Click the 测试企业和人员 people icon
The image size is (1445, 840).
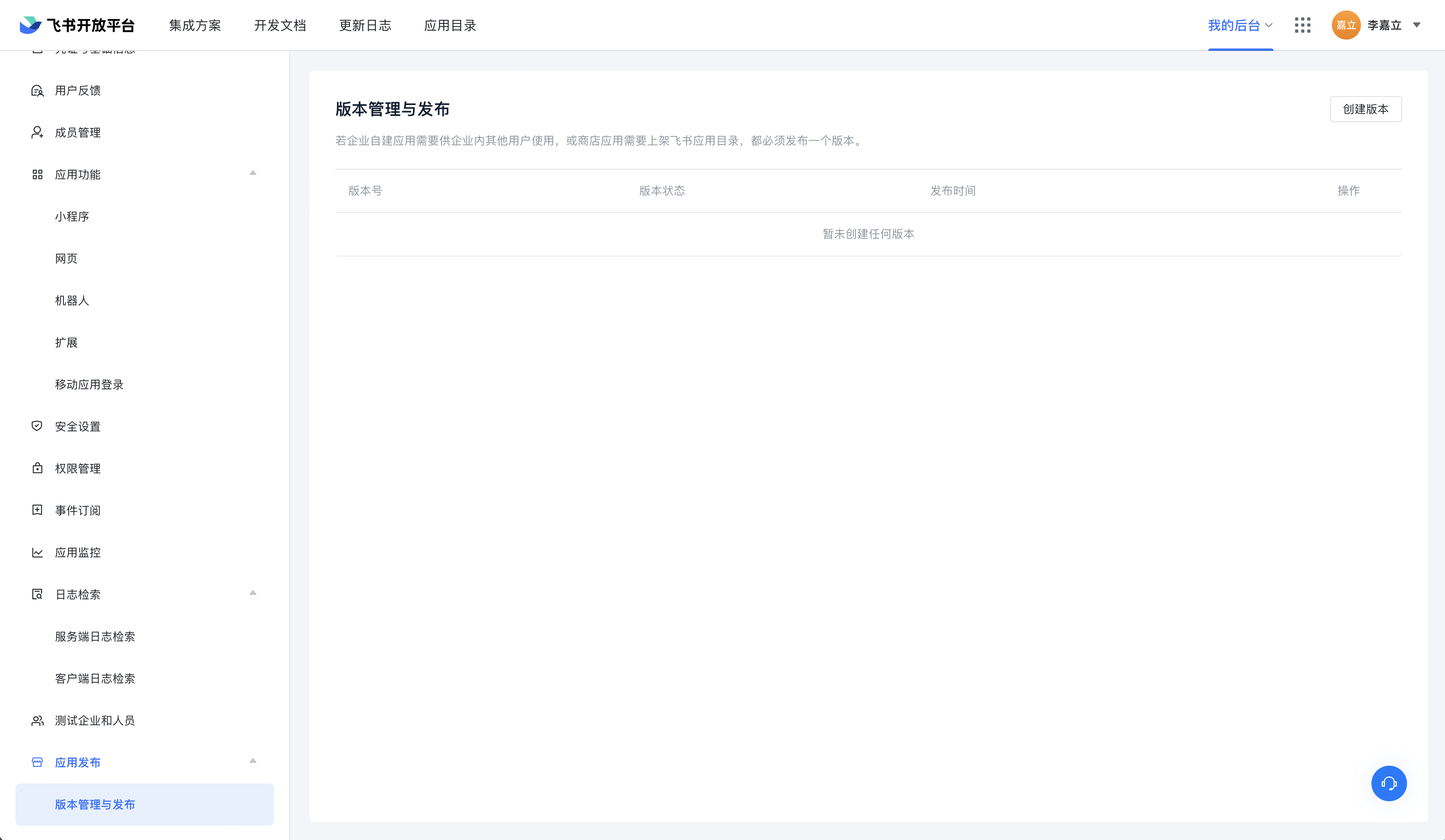[37, 720]
